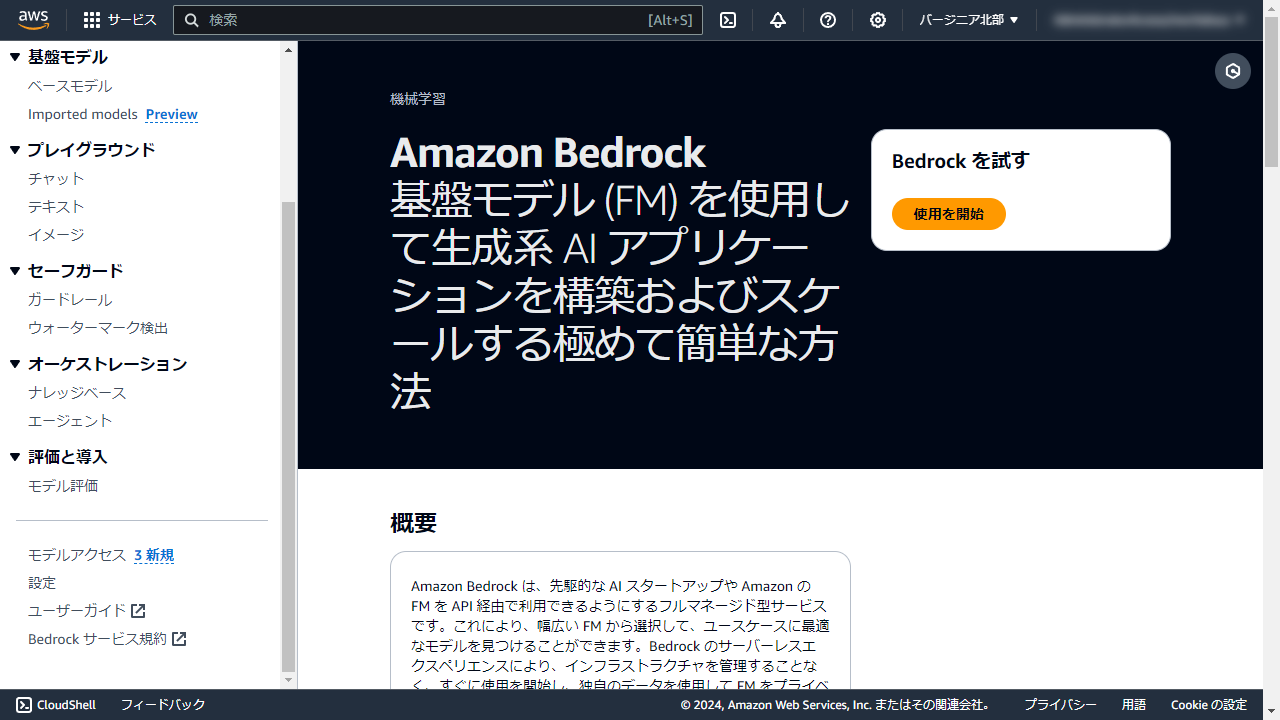
Task: Click the hexagon panel icon at top right
Action: click(x=1233, y=71)
